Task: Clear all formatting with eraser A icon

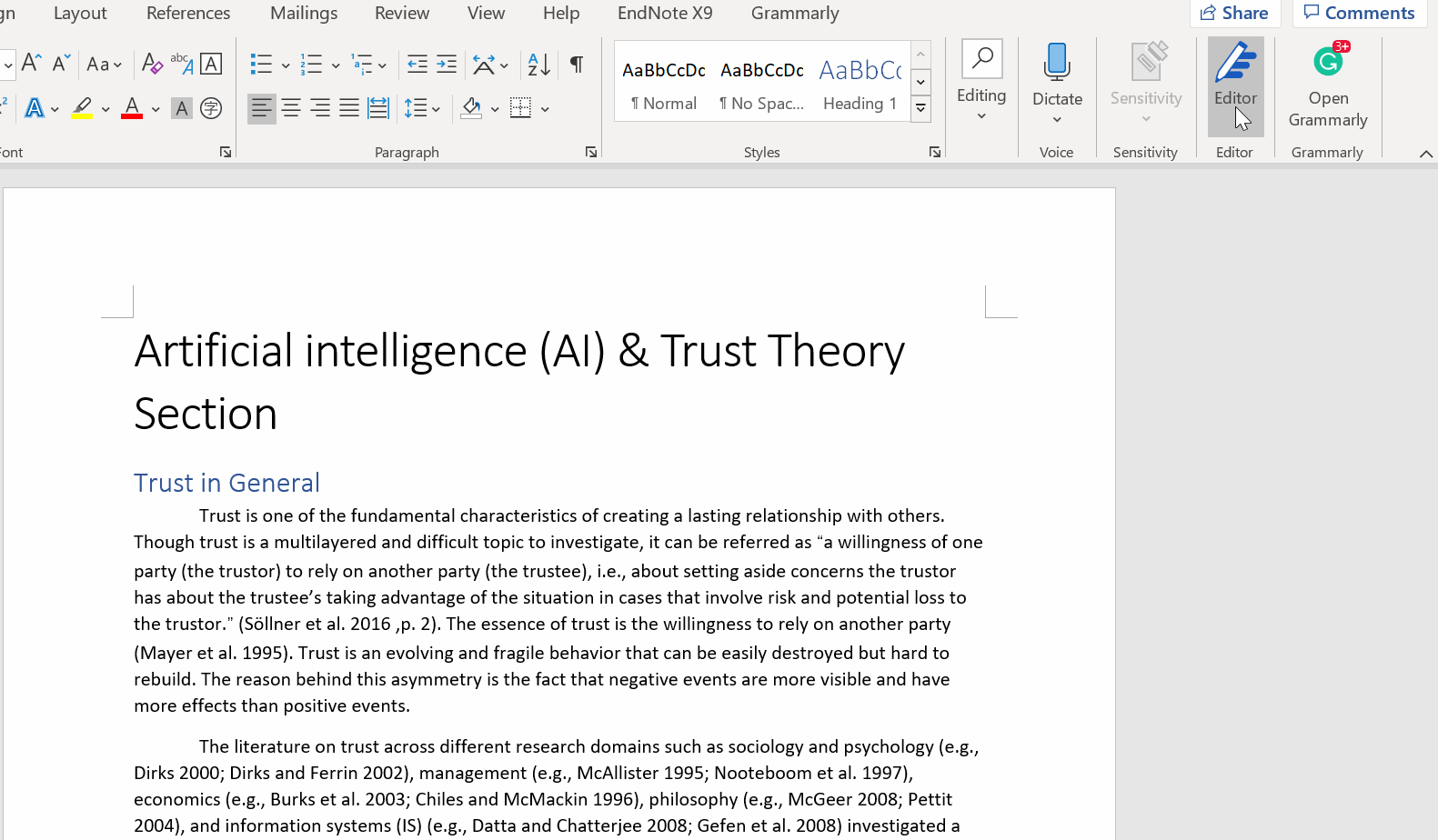Action: [x=152, y=64]
